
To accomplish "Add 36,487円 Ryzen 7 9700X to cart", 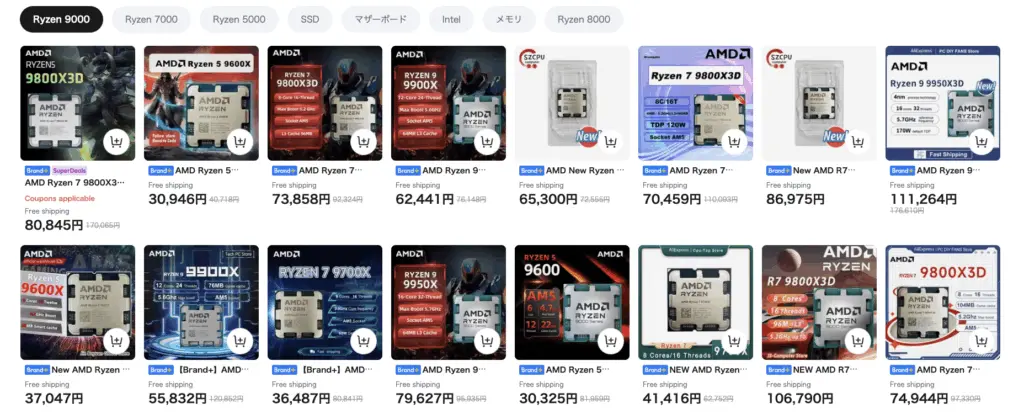I will [364, 341].
